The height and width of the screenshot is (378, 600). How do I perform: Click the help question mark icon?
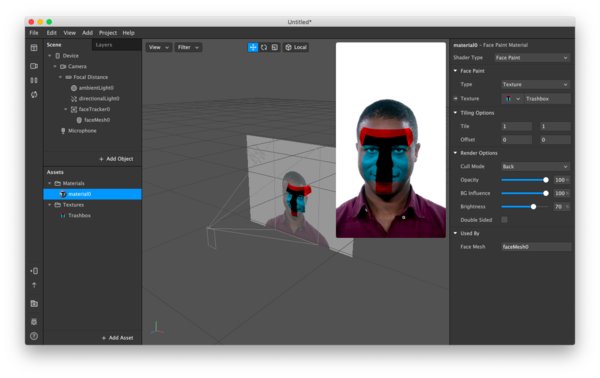[x=34, y=336]
